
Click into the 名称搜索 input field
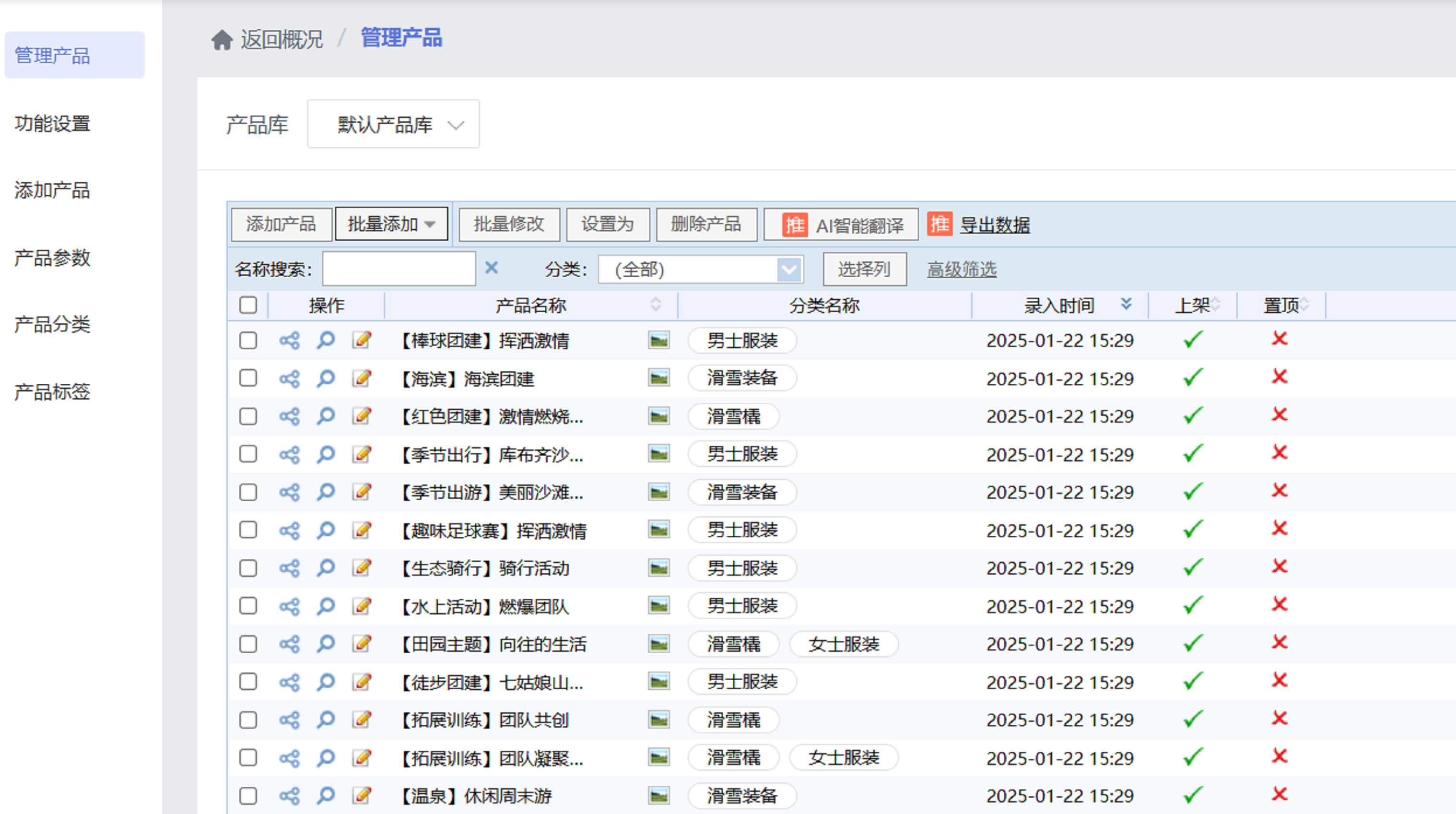point(399,269)
